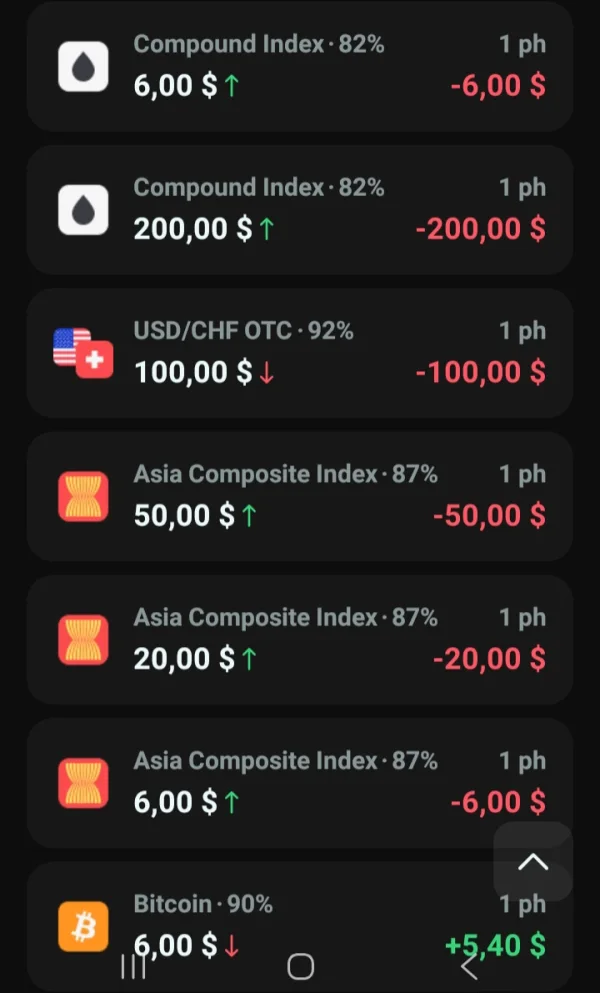Select the -20,00 $ loss amount
This screenshot has height=993, width=600.
[489, 659]
